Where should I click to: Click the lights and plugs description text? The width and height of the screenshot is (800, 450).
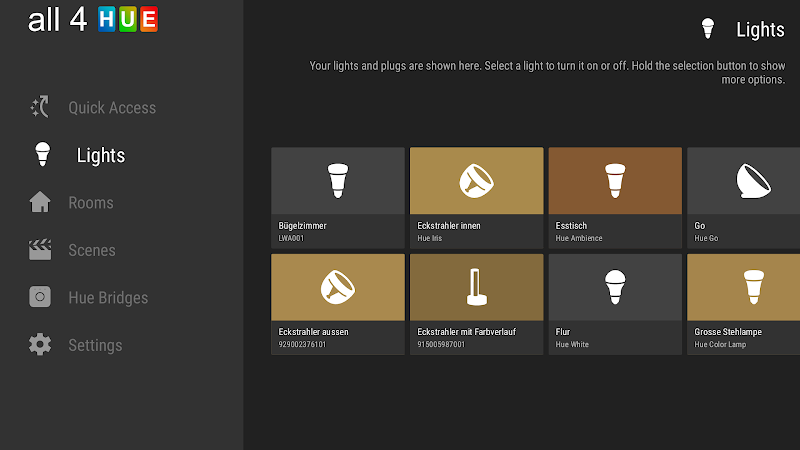[547, 72]
